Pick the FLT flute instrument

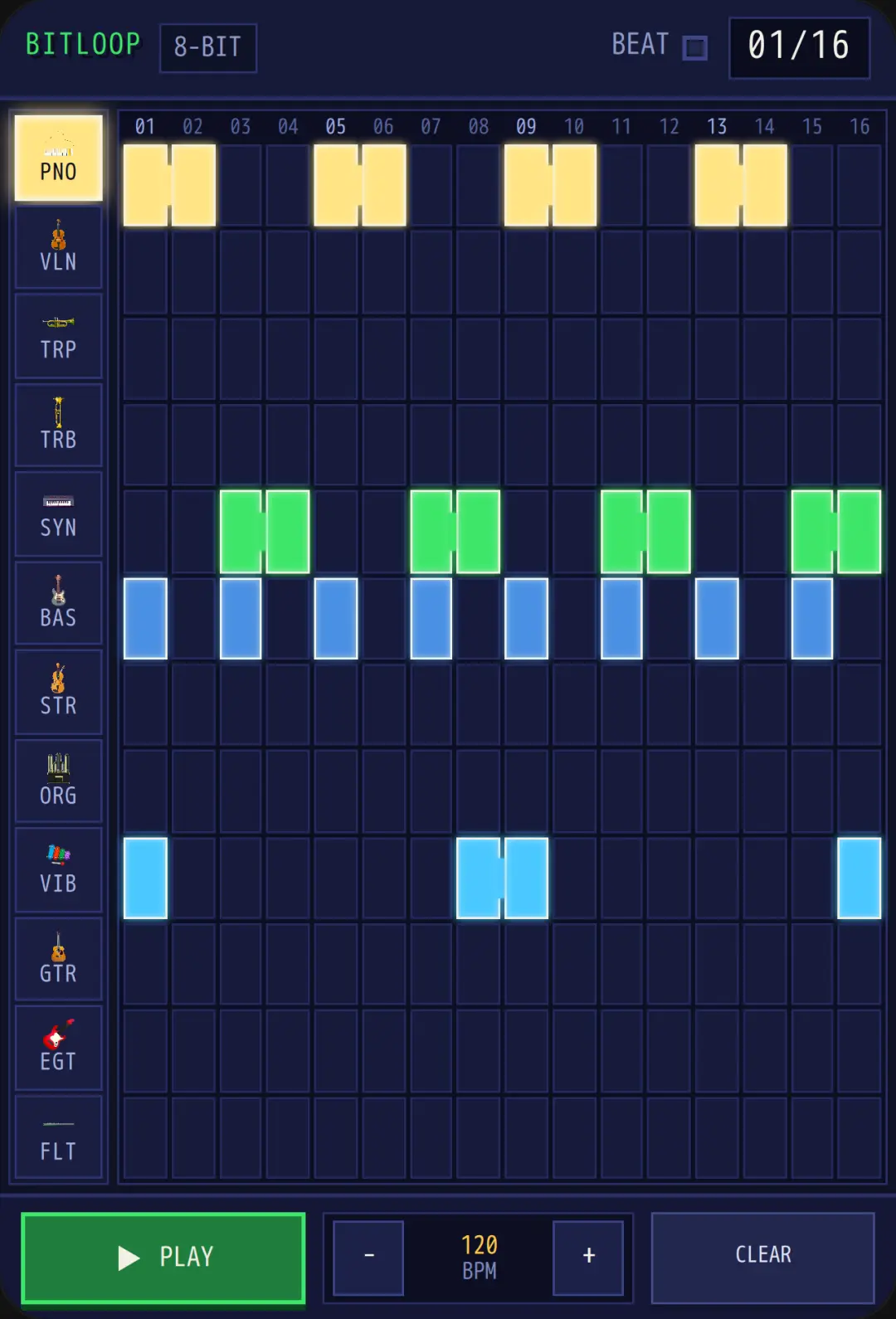pos(58,1137)
